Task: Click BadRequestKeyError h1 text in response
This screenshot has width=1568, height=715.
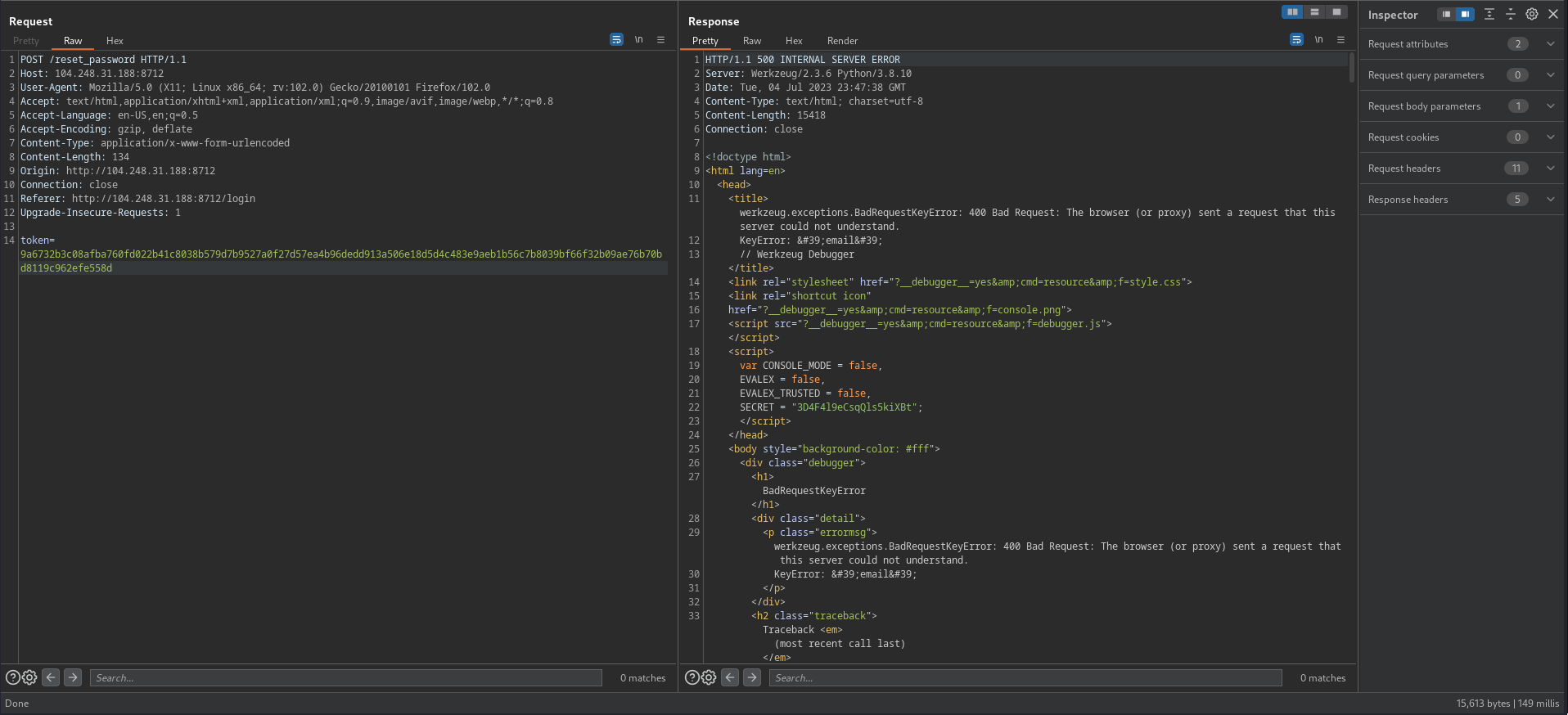Action: [x=814, y=491]
